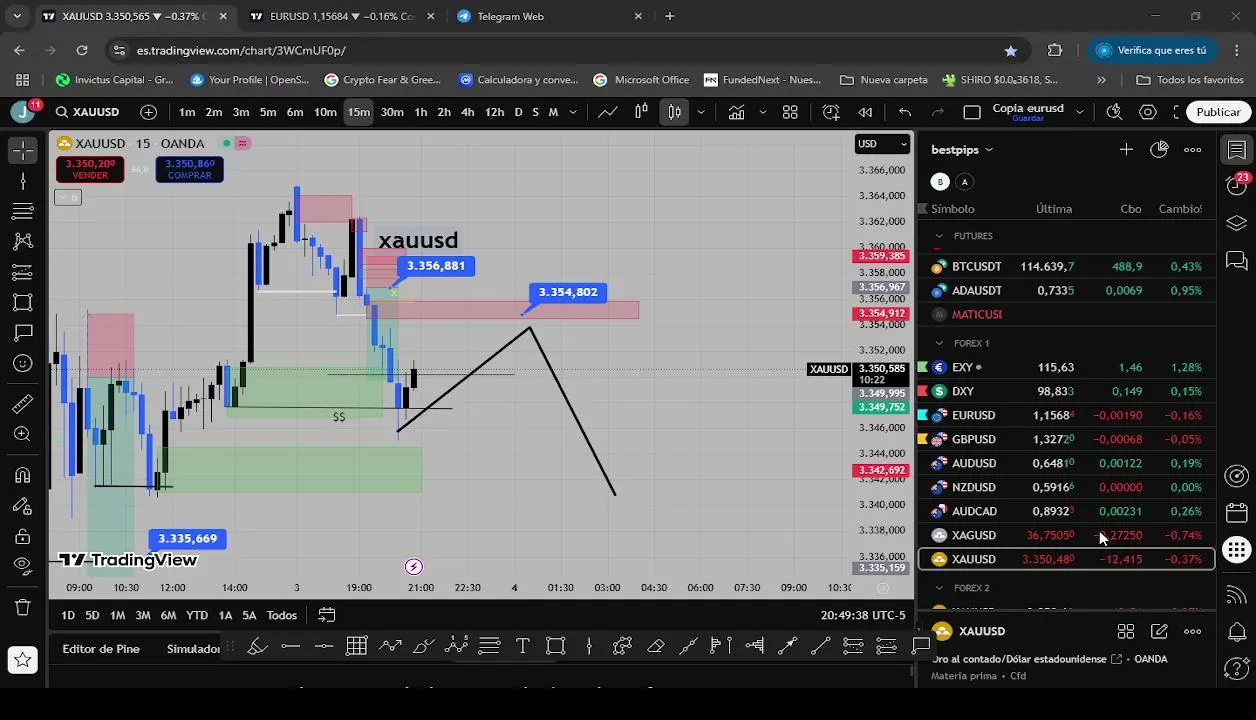Open the indicators chart icon
Image resolution: width=1256 pixels, height=720 pixels.
(736, 112)
